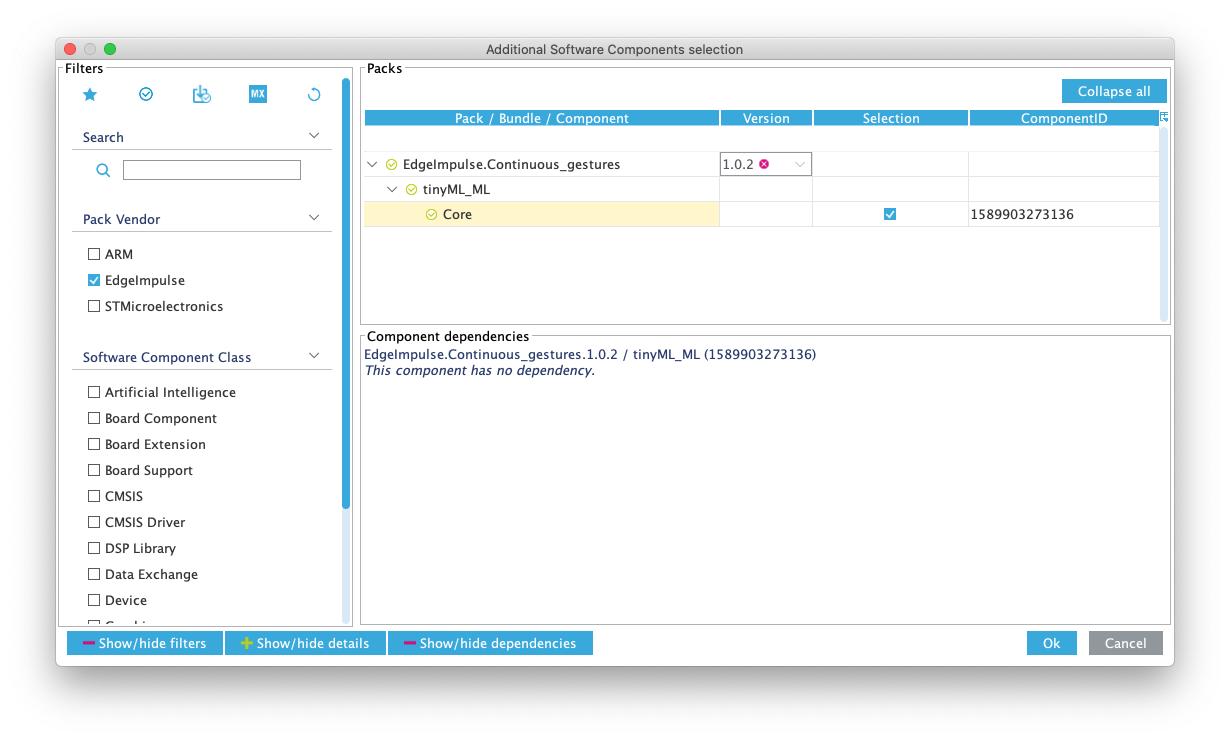Click the status icon beside tinyML_ML

click(x=411, y=189)
